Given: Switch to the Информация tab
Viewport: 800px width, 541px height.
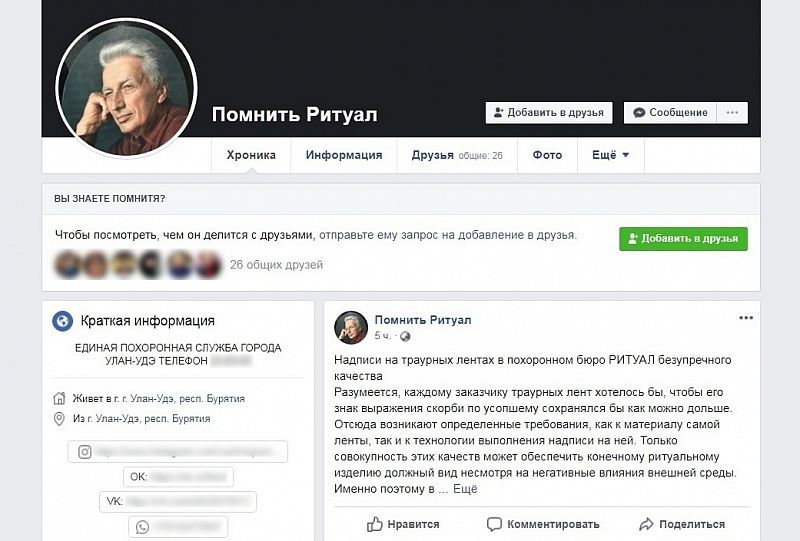Looking at the screenshot, I should [x=344, y=155].
